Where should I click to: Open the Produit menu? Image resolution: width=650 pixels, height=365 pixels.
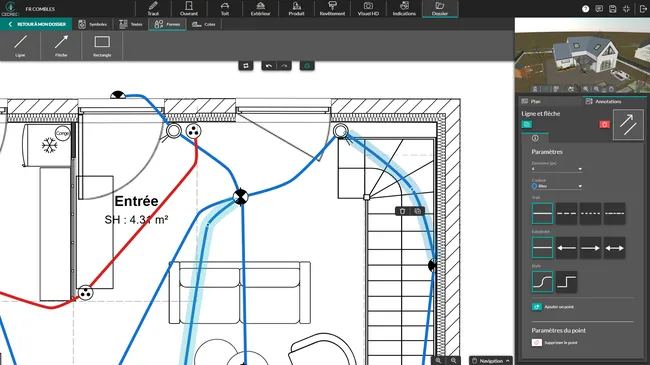(x=296, y=9)
